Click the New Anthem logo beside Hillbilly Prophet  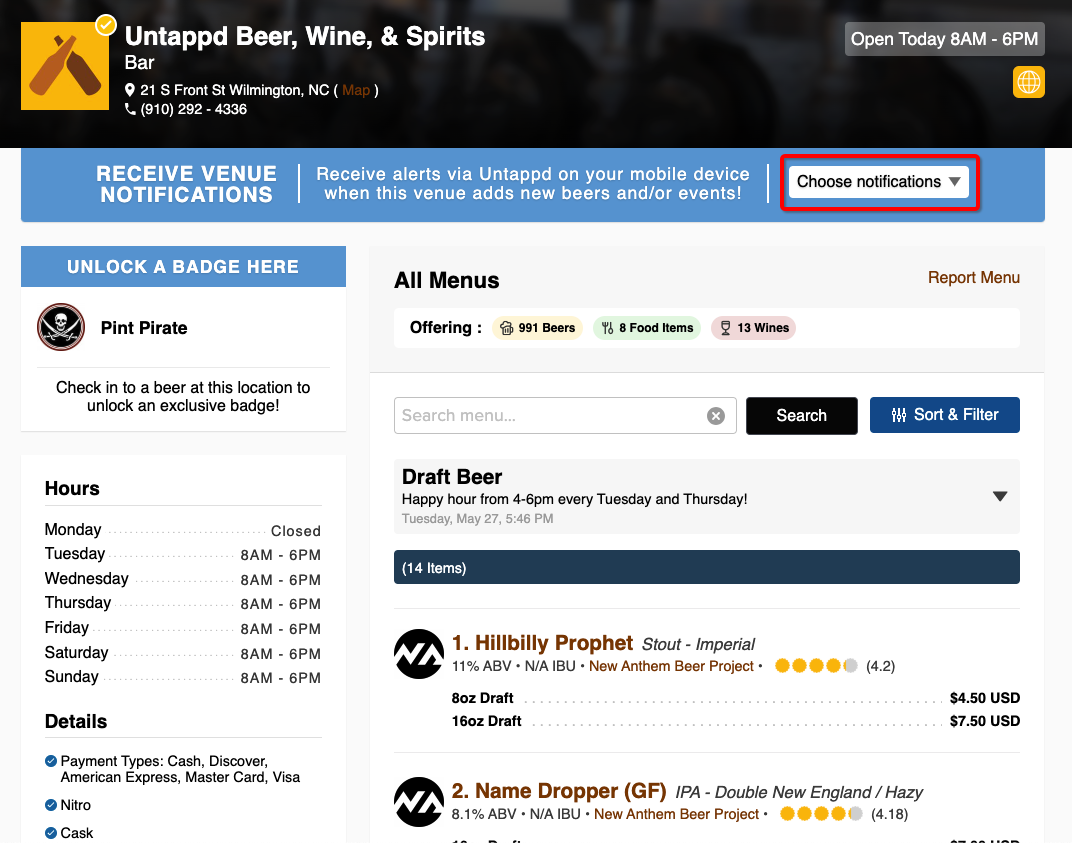click(418, 654)
